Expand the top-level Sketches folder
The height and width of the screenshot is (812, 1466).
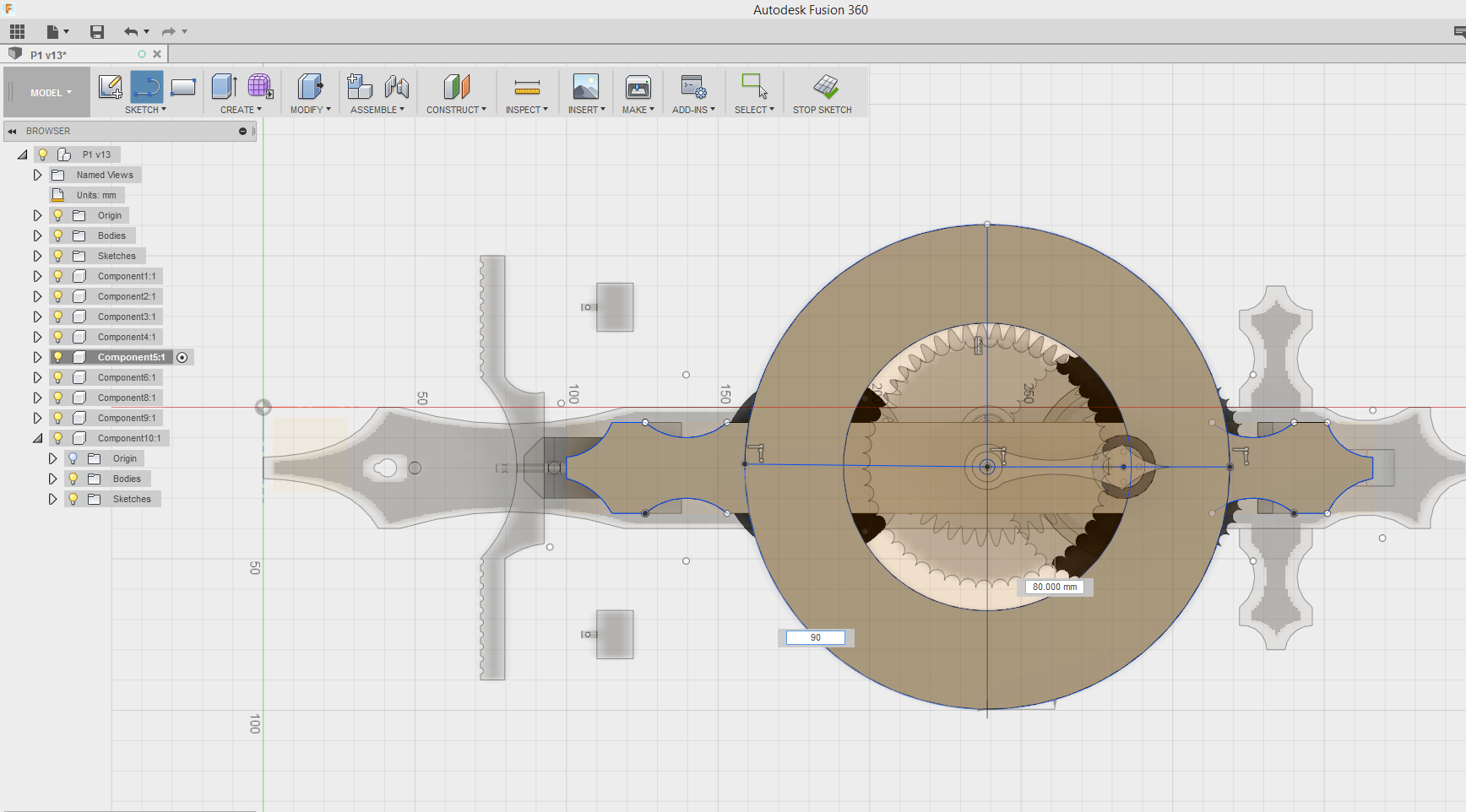37,256
